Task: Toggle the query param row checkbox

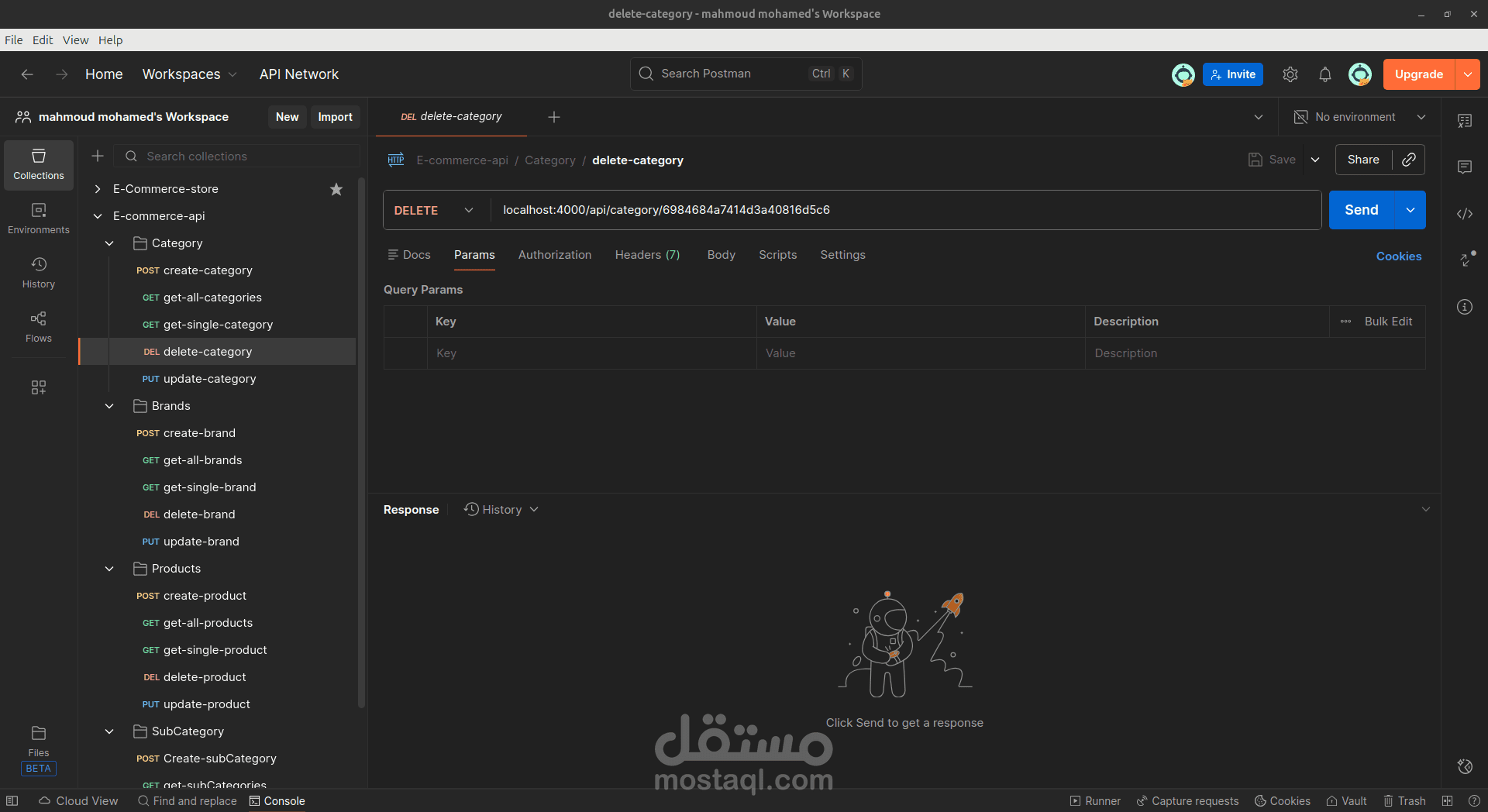Action: click(405, 353)
